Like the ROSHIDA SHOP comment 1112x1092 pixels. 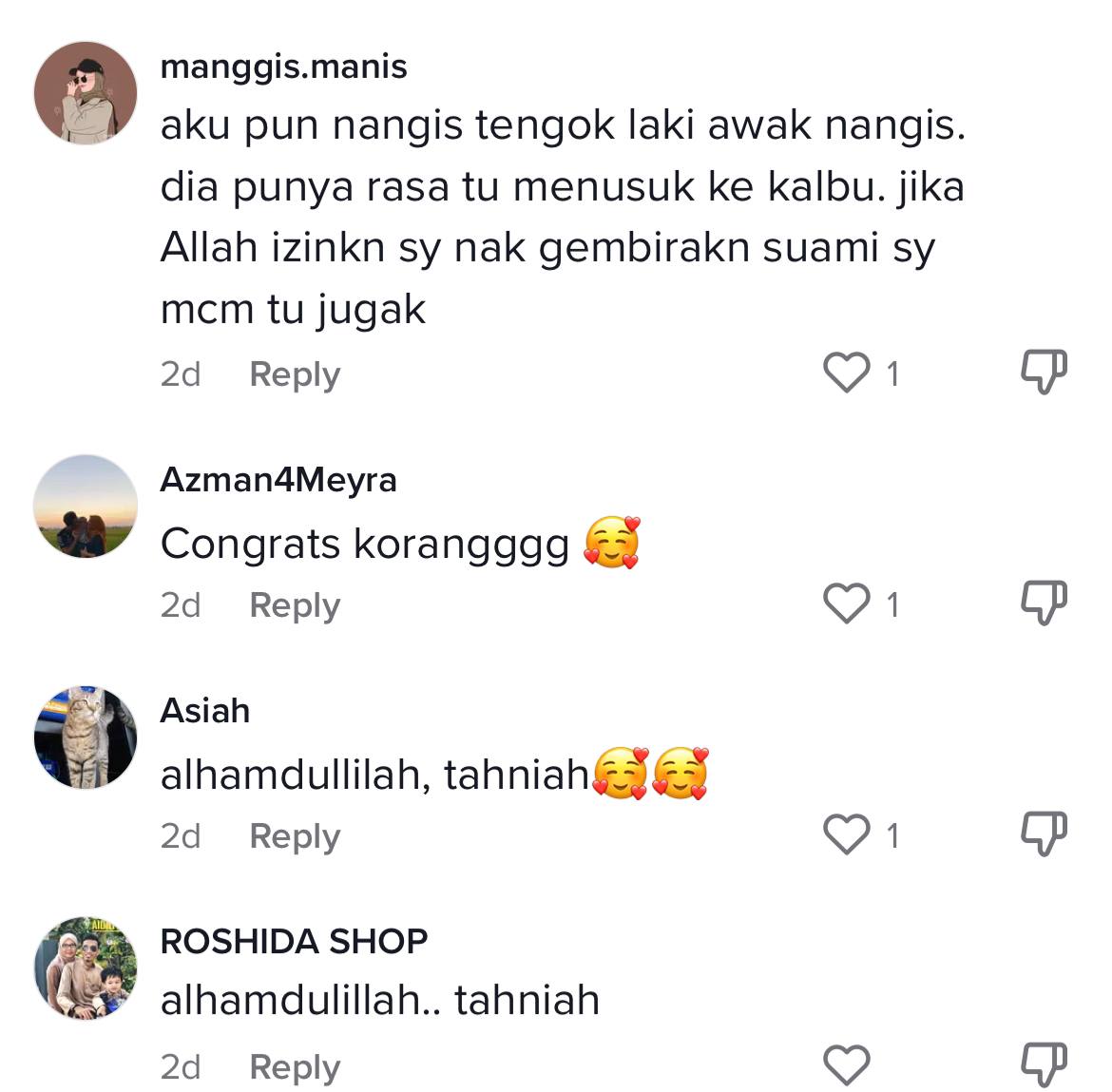pyautogui.click(x=846, y=1065)
